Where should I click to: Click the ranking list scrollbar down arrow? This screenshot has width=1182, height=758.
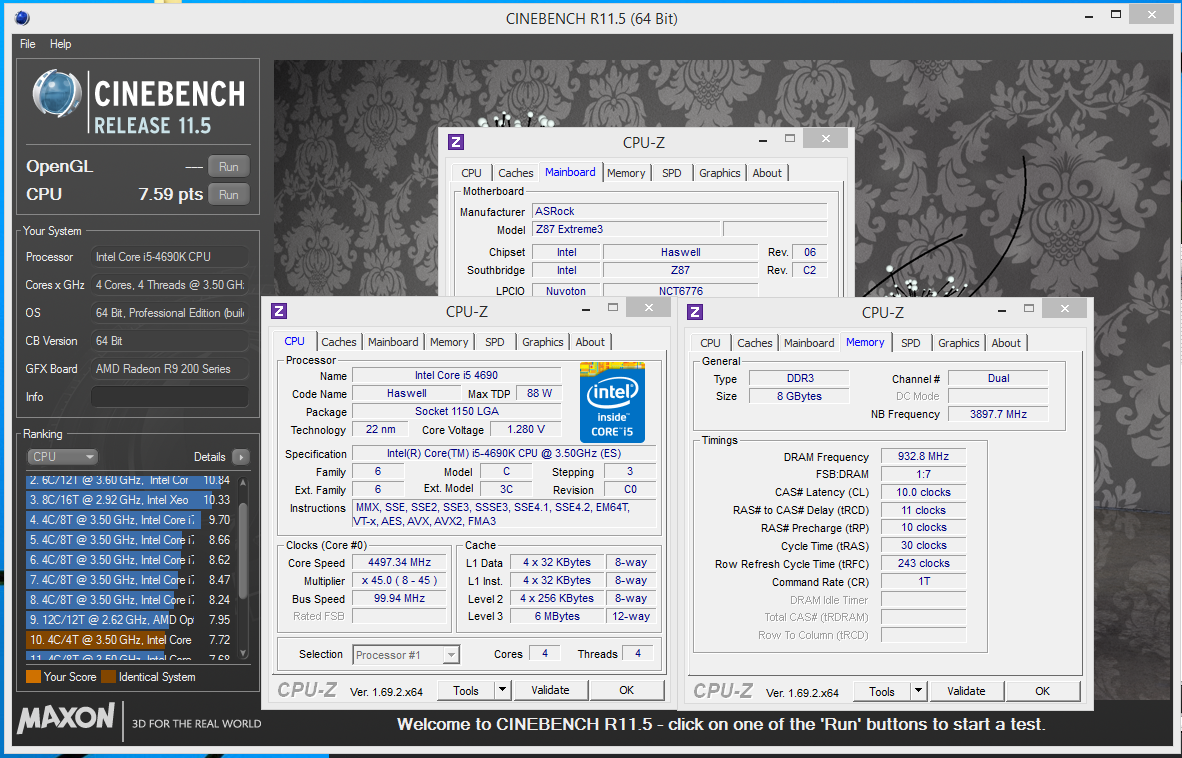pyautogui.click(x=243, y=653)
